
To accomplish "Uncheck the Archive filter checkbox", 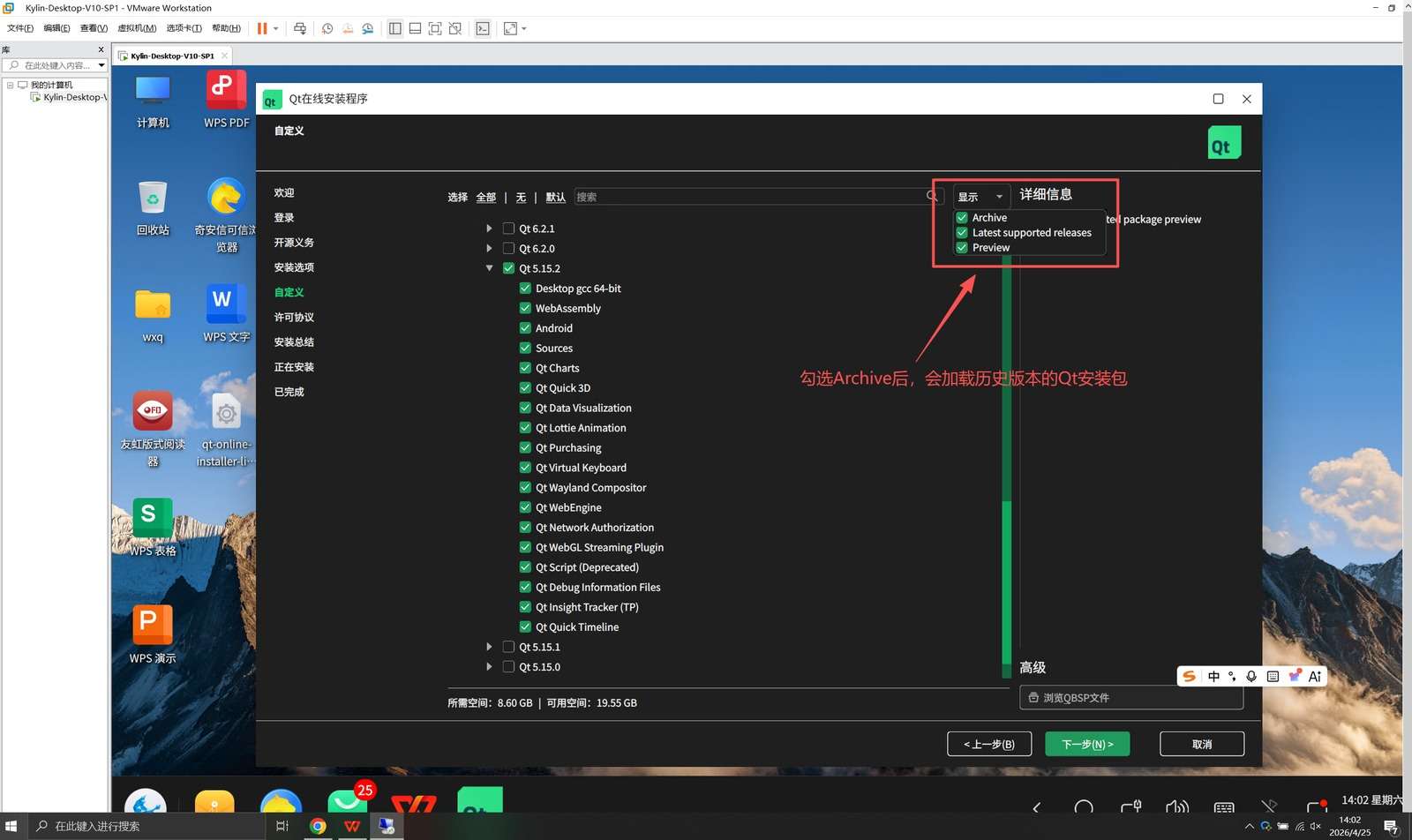I will click(x=962, y=217).
